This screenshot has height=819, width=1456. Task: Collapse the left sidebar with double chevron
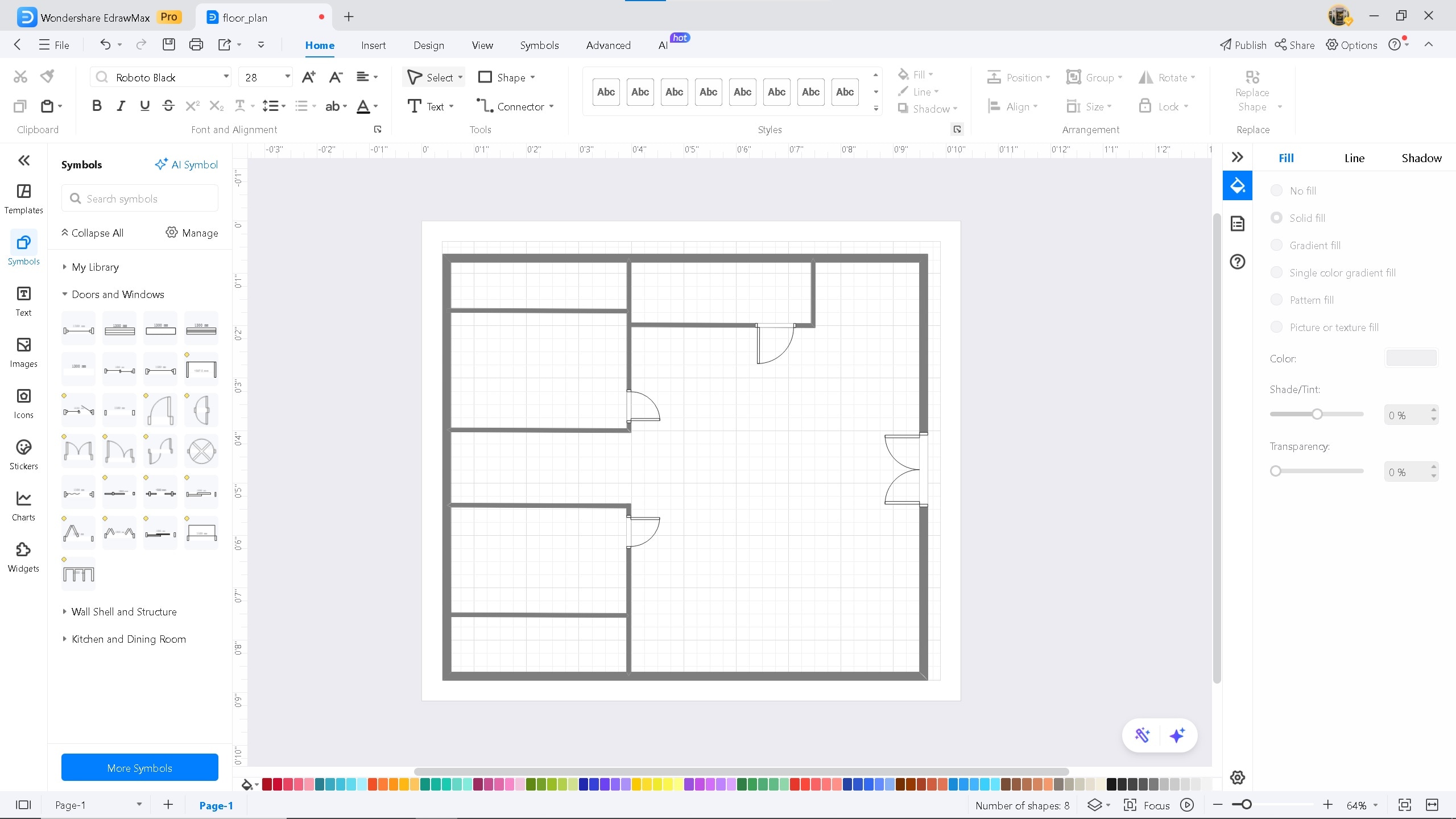(24, 160)
